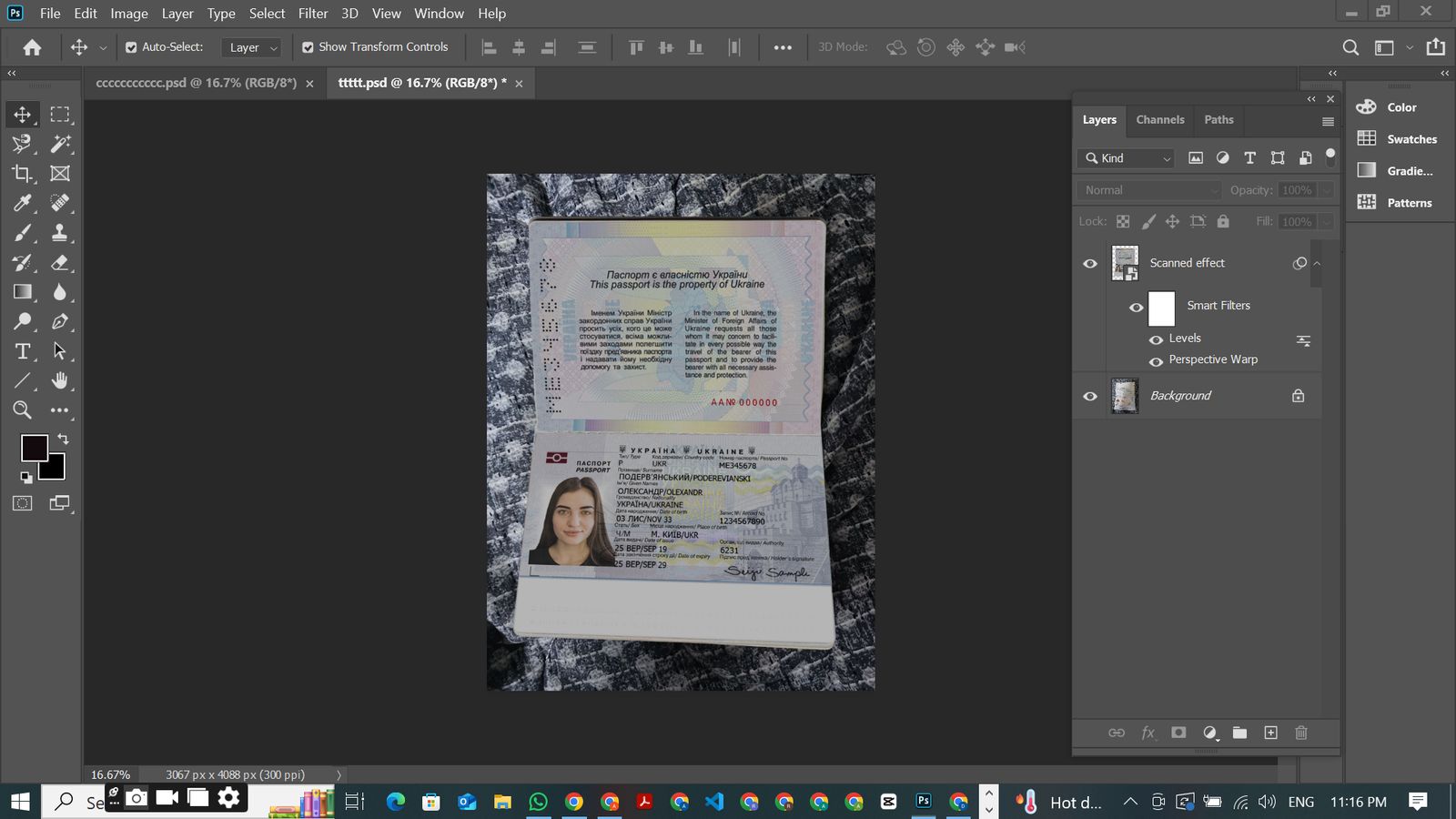Select the Line tool

coord(22,380)
